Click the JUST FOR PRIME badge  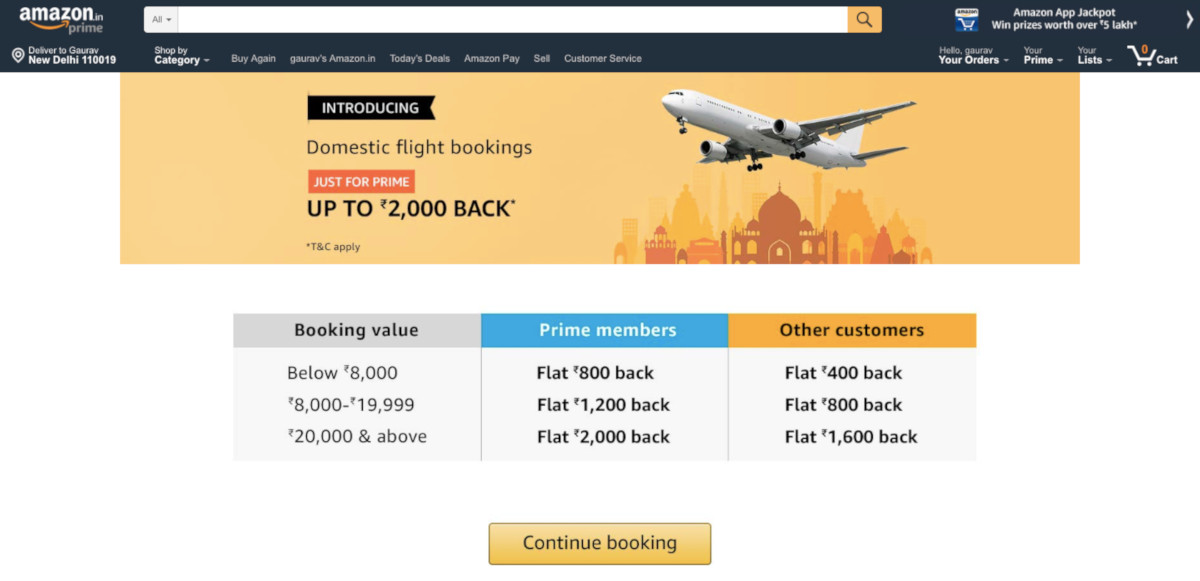pos(361,181)
